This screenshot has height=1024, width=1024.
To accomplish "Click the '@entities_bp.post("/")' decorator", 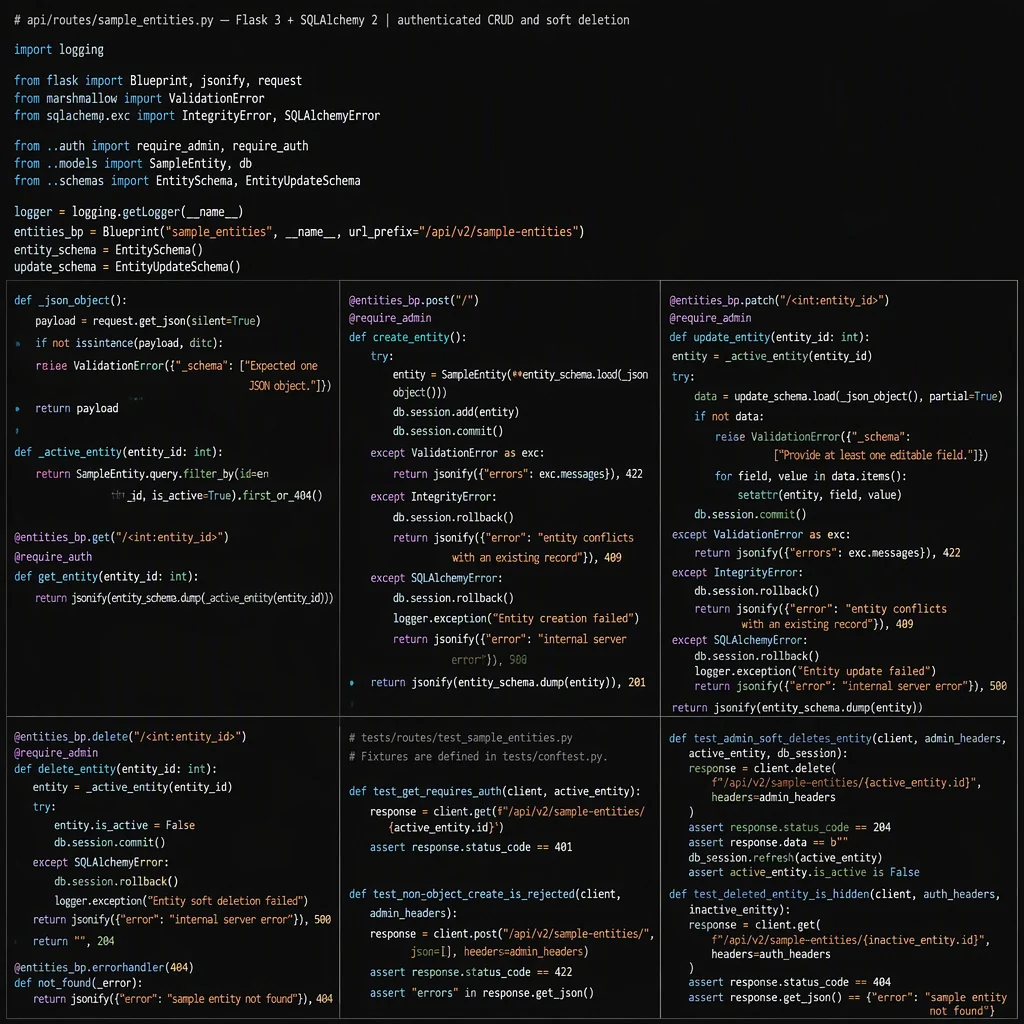I will coord(413,300).
